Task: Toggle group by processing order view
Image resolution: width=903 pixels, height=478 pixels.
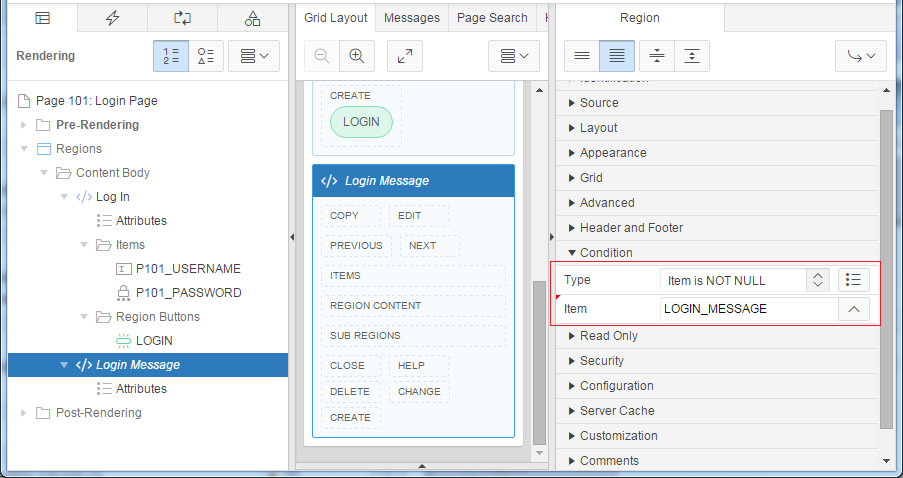Action: point(170,56)
